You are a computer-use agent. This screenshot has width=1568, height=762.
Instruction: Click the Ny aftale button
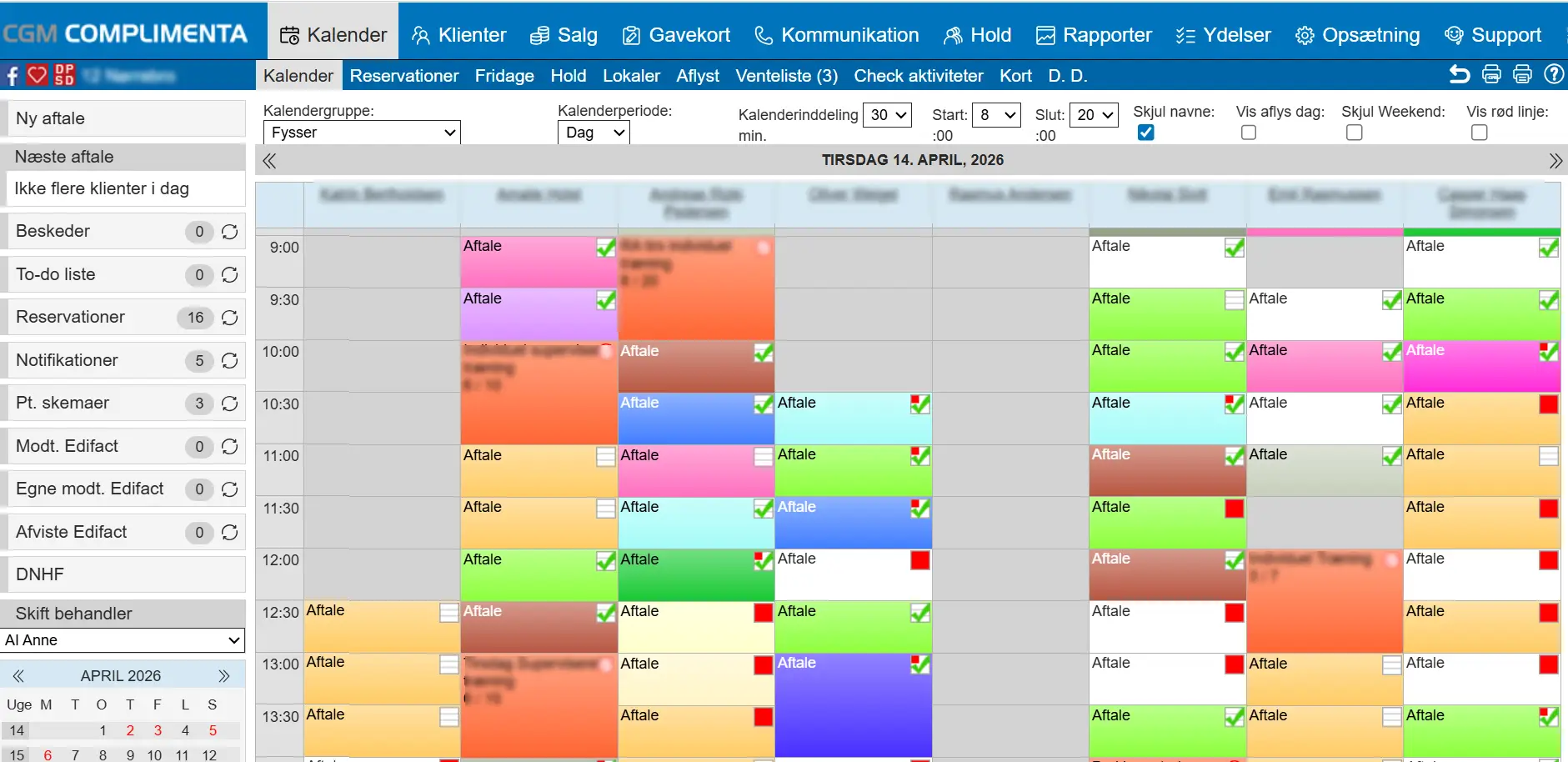[123, 118]
